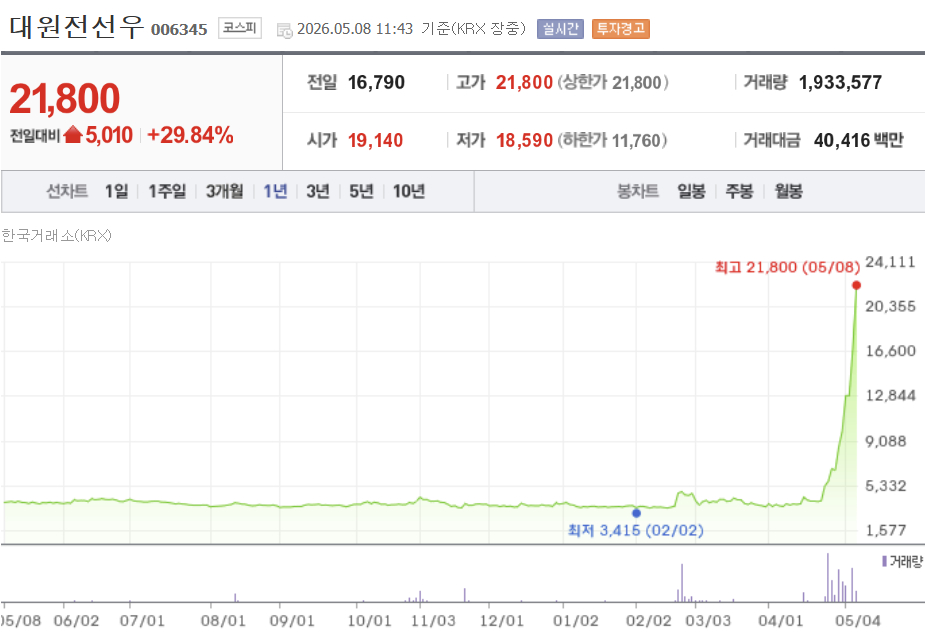Switch chart to 3년 range
Image resolution: width=925 pixels, height=637 pixels.
click(318, 191)
